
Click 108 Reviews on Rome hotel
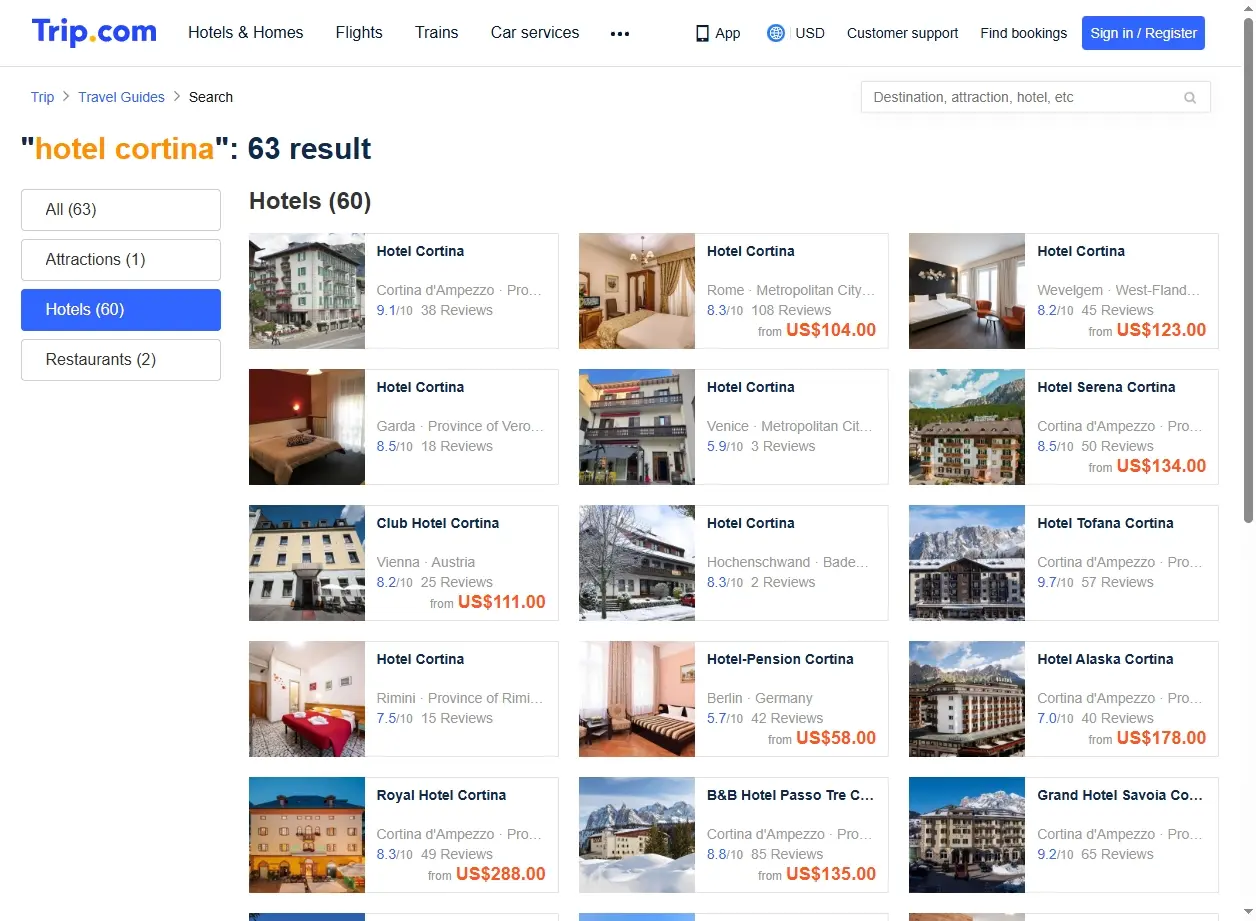(791, 310)
